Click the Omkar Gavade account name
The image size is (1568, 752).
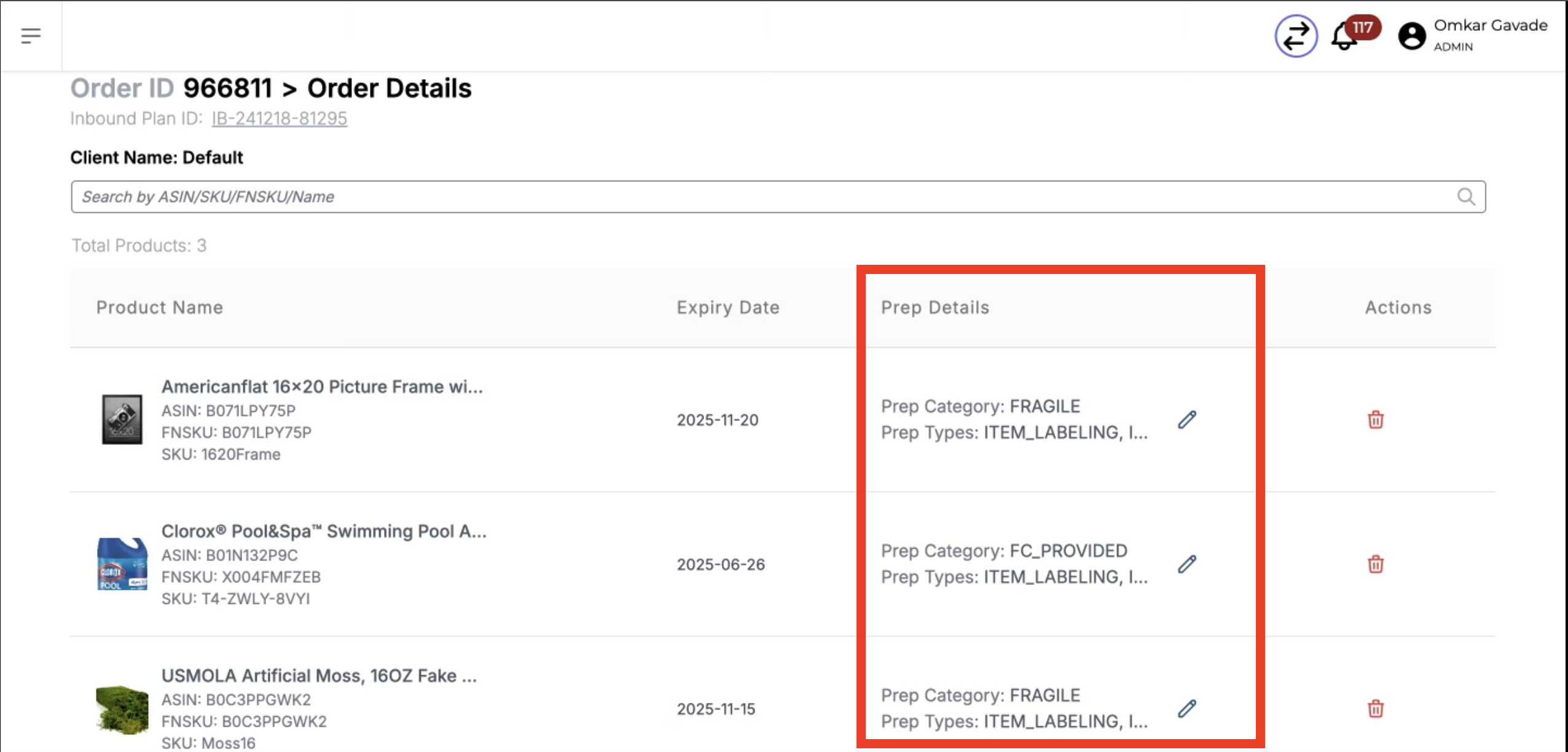[1490, 26]
